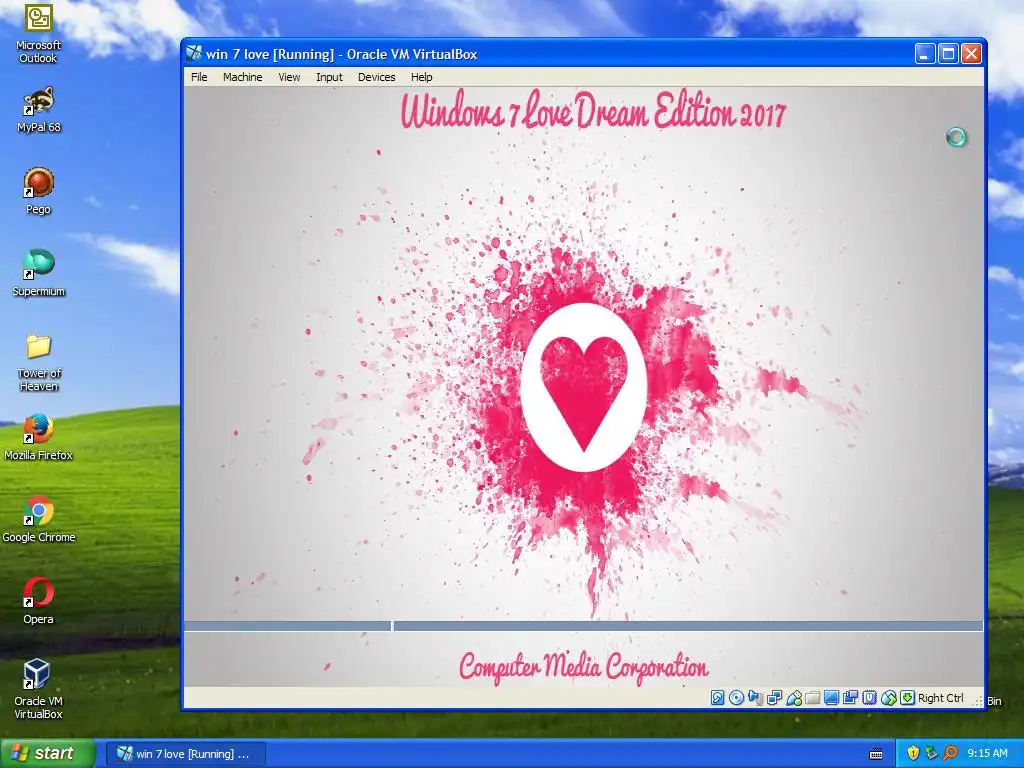
Task: Click the keyboard icon on the taskbar
Action: click(x=876, y=754)
